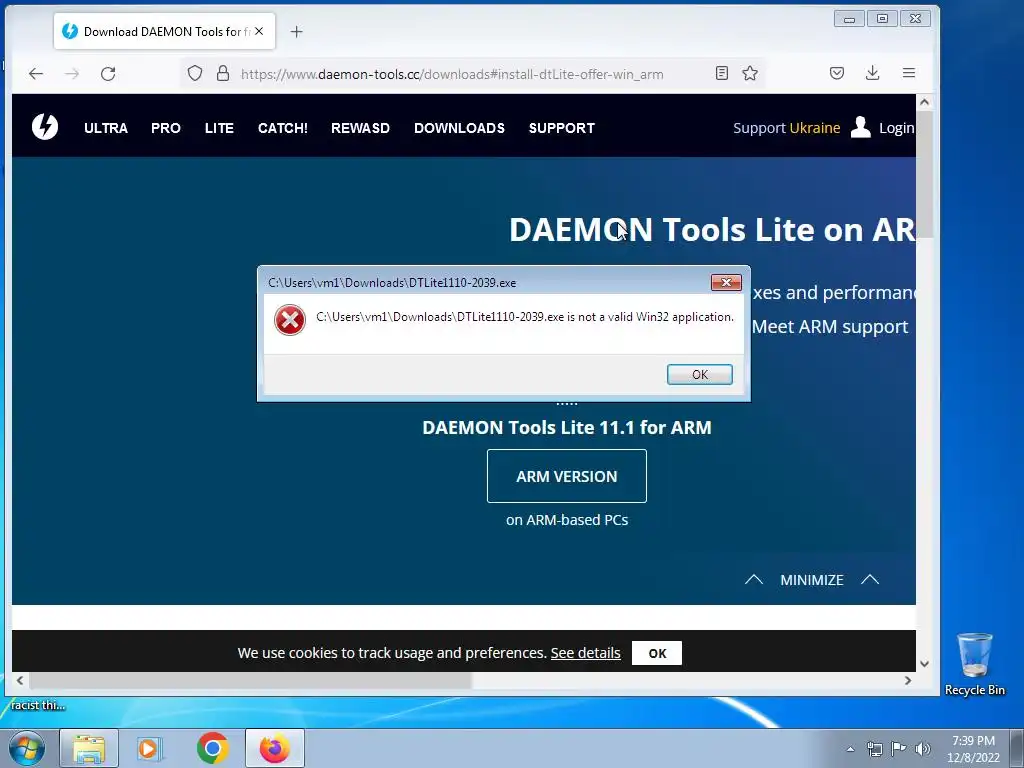
Task: Click the page scrollbar down arrow
Action: click(924, 664)
